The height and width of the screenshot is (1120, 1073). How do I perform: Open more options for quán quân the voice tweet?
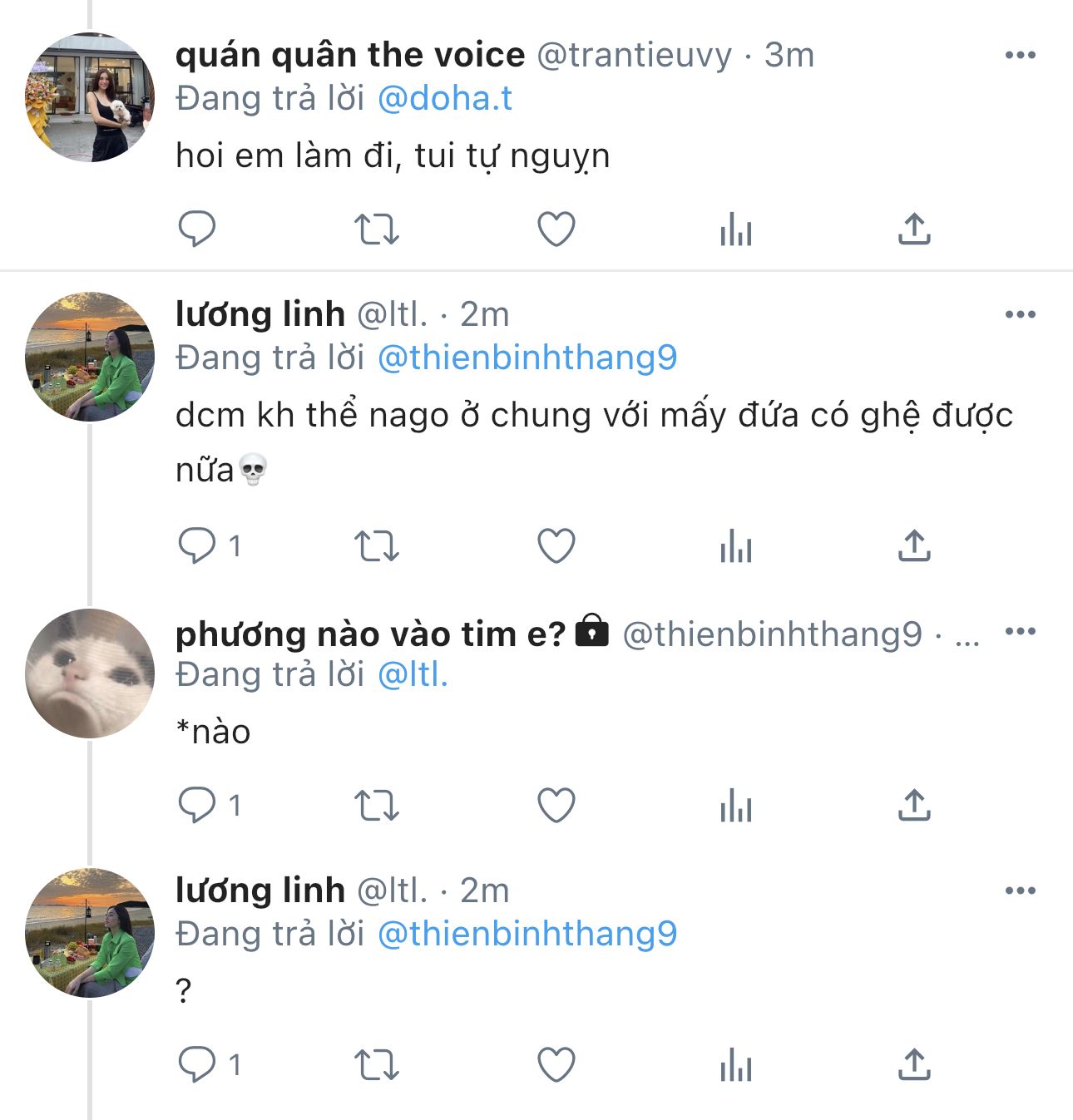click(x=1020, y=56)
